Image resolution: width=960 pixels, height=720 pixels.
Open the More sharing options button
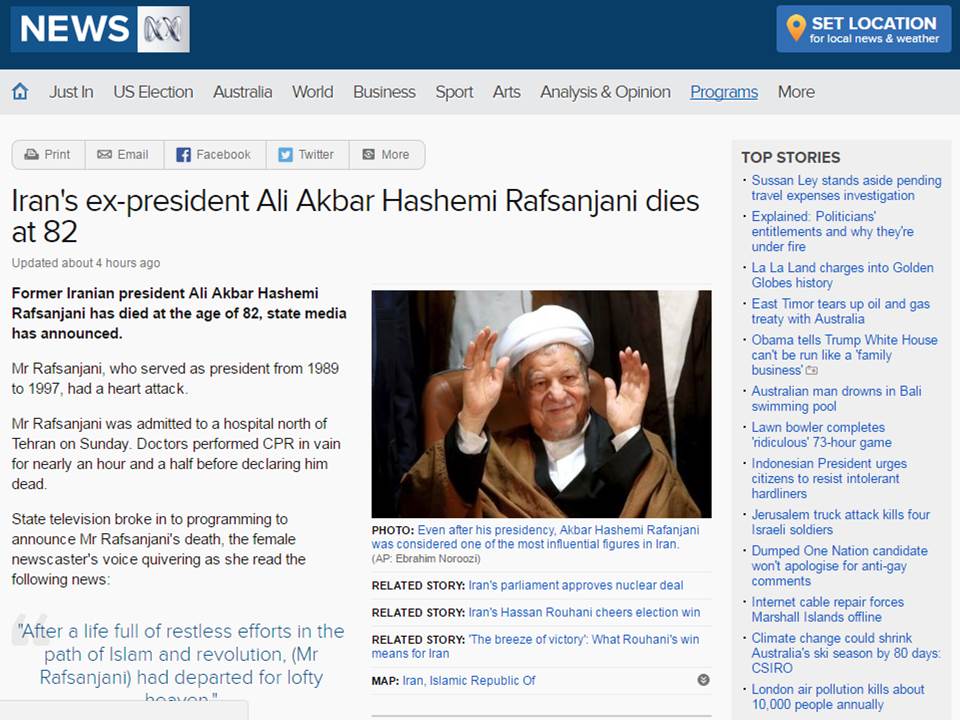tap(386, 155)
